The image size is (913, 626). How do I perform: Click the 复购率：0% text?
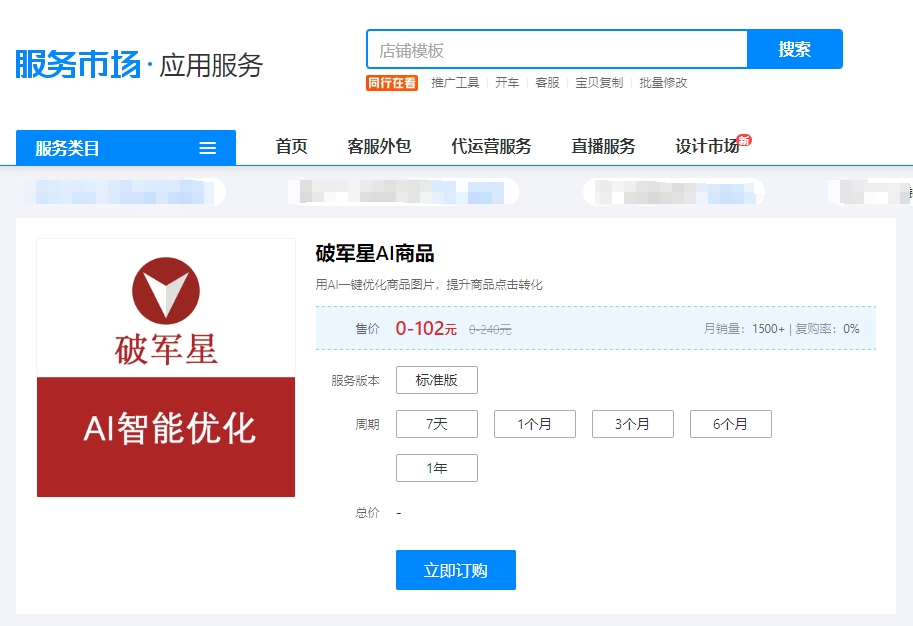pos(827,328)
